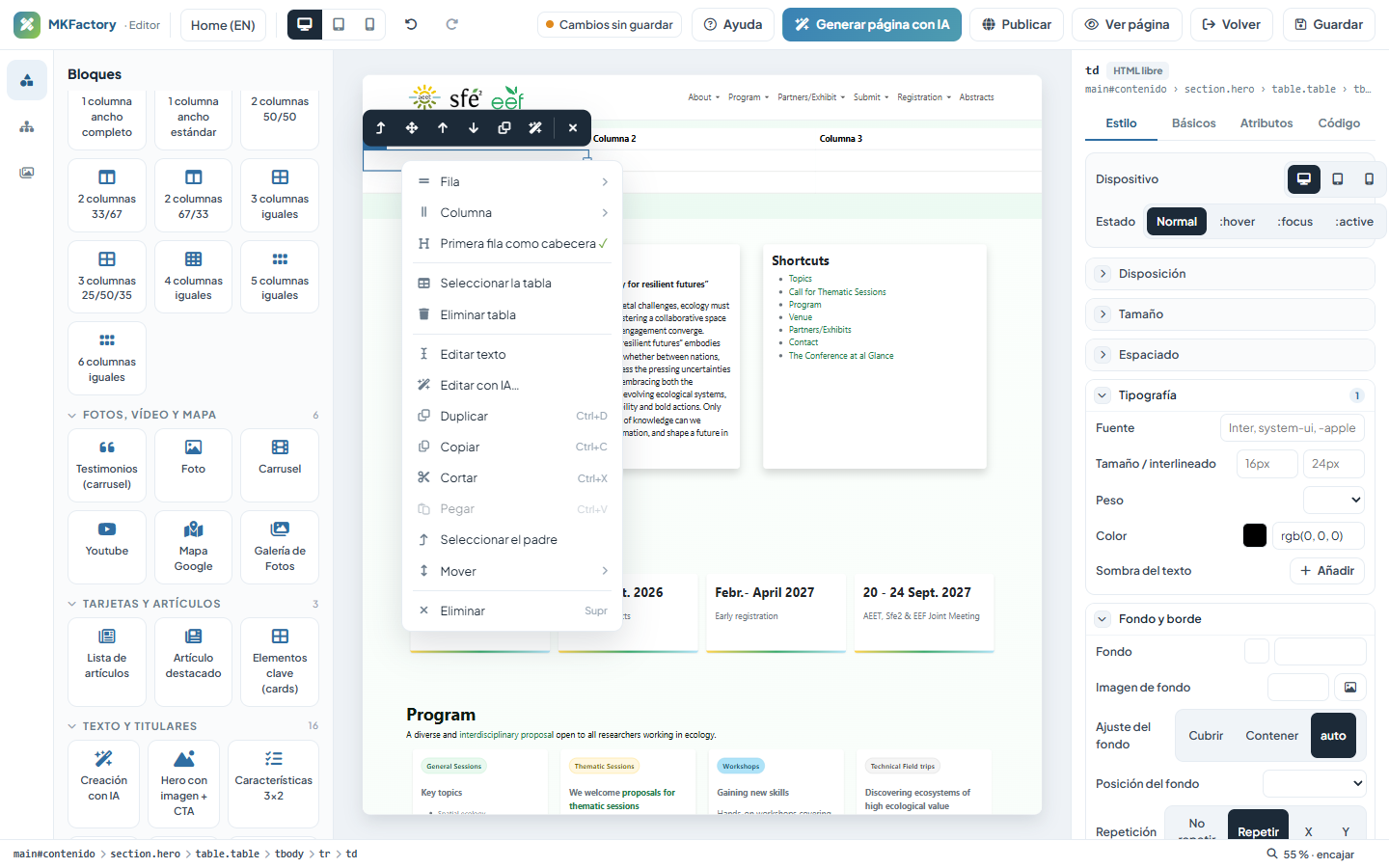
Task: Open the media gallery sidebar icon
Action: [27, 173]
